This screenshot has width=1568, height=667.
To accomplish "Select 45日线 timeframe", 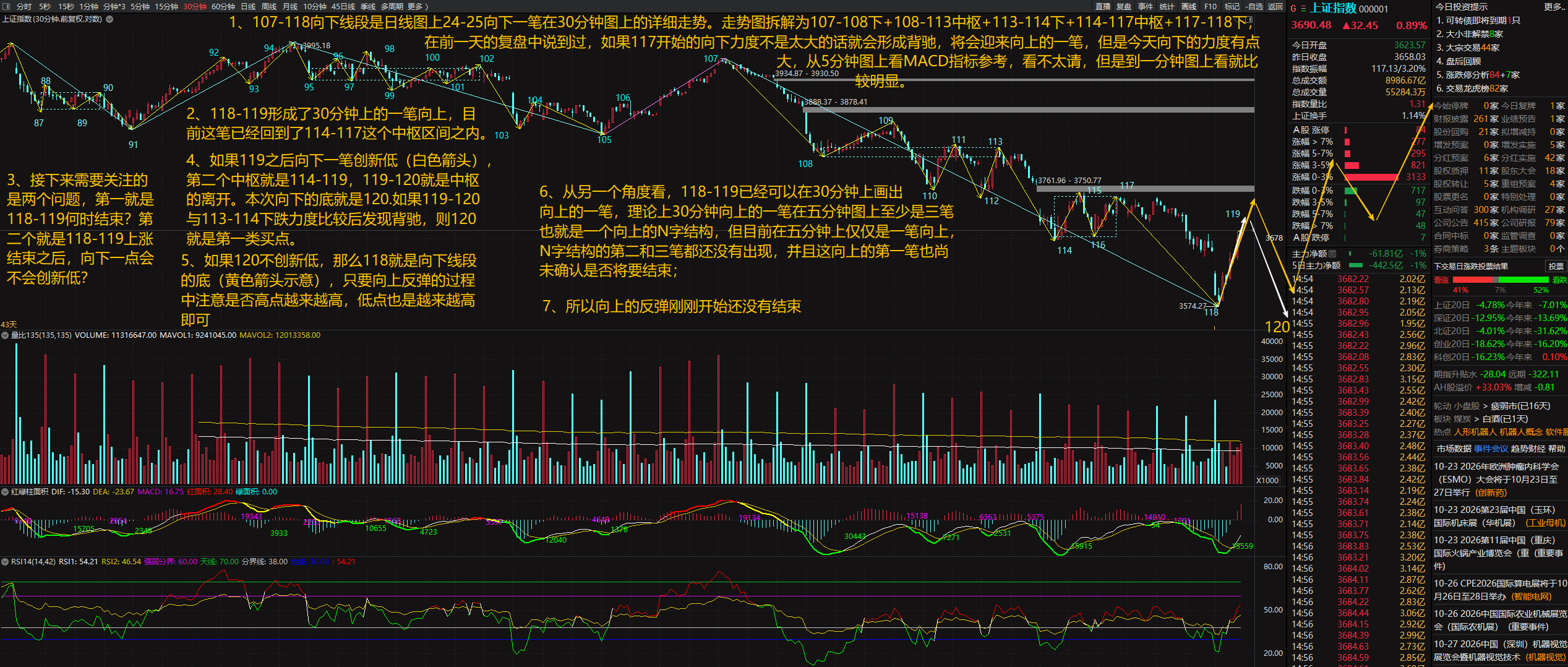I will 343,6.
